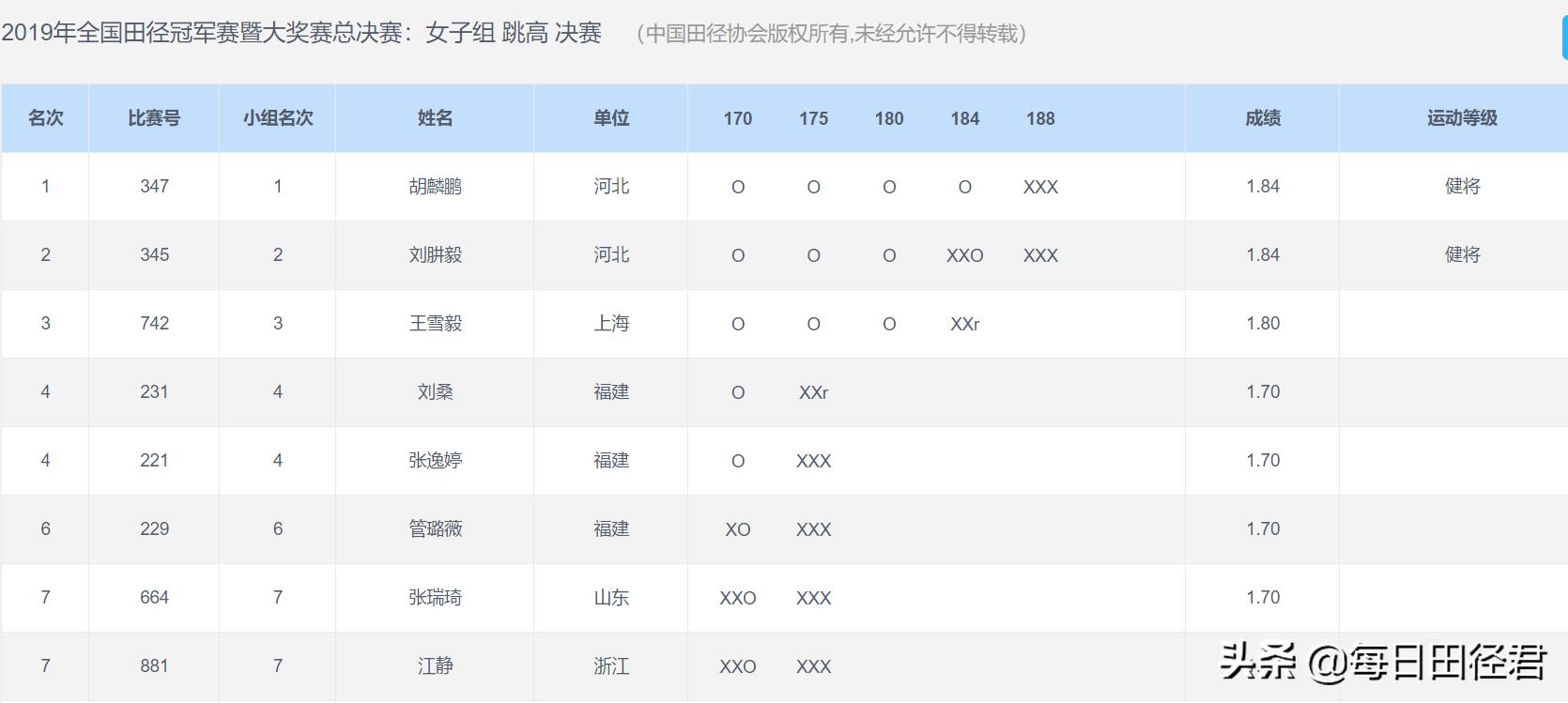
Task: Click XO attempt in 管璐薇 row
Action: click(738, 530)
